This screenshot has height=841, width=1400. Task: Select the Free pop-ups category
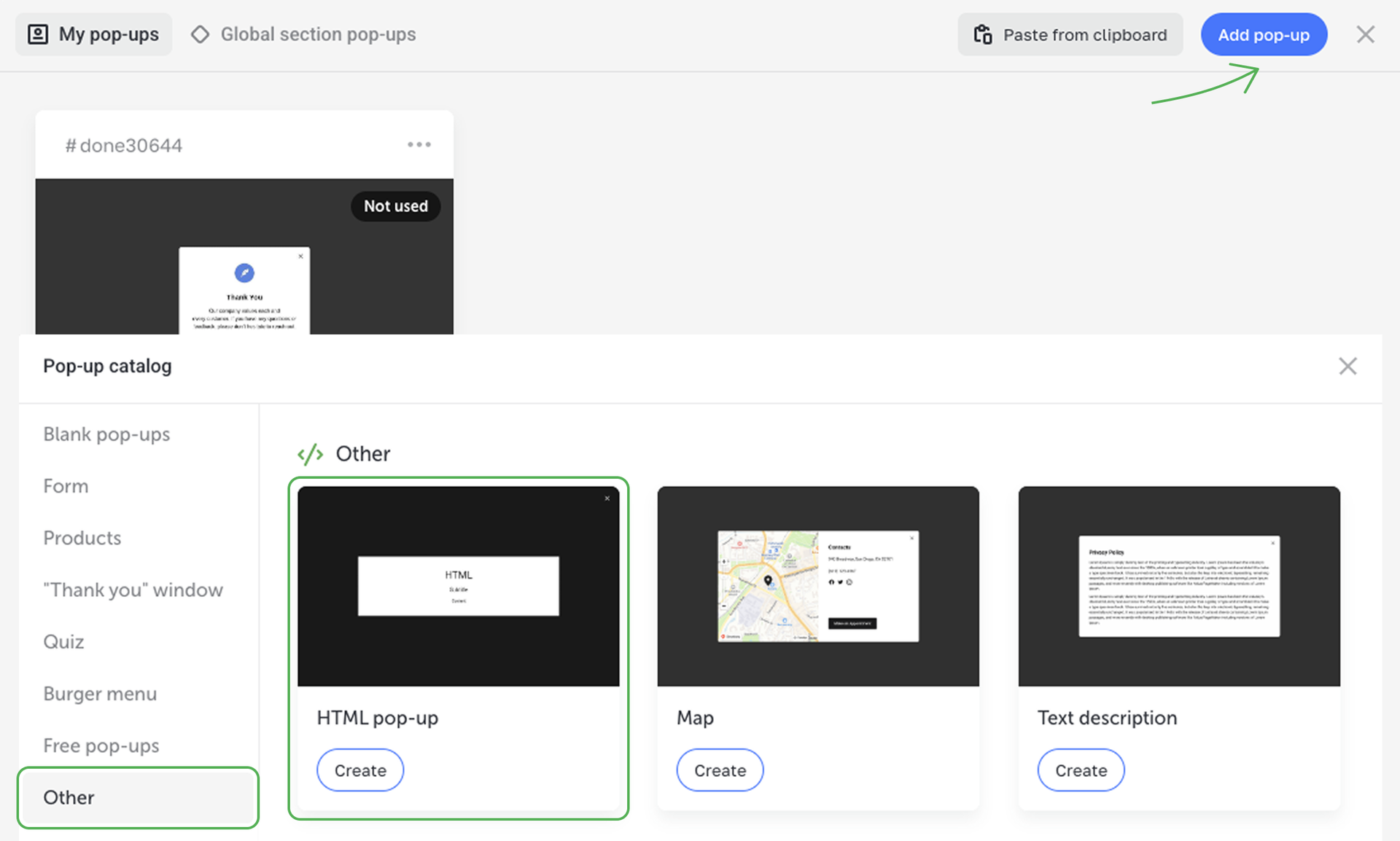click(101, 746)
